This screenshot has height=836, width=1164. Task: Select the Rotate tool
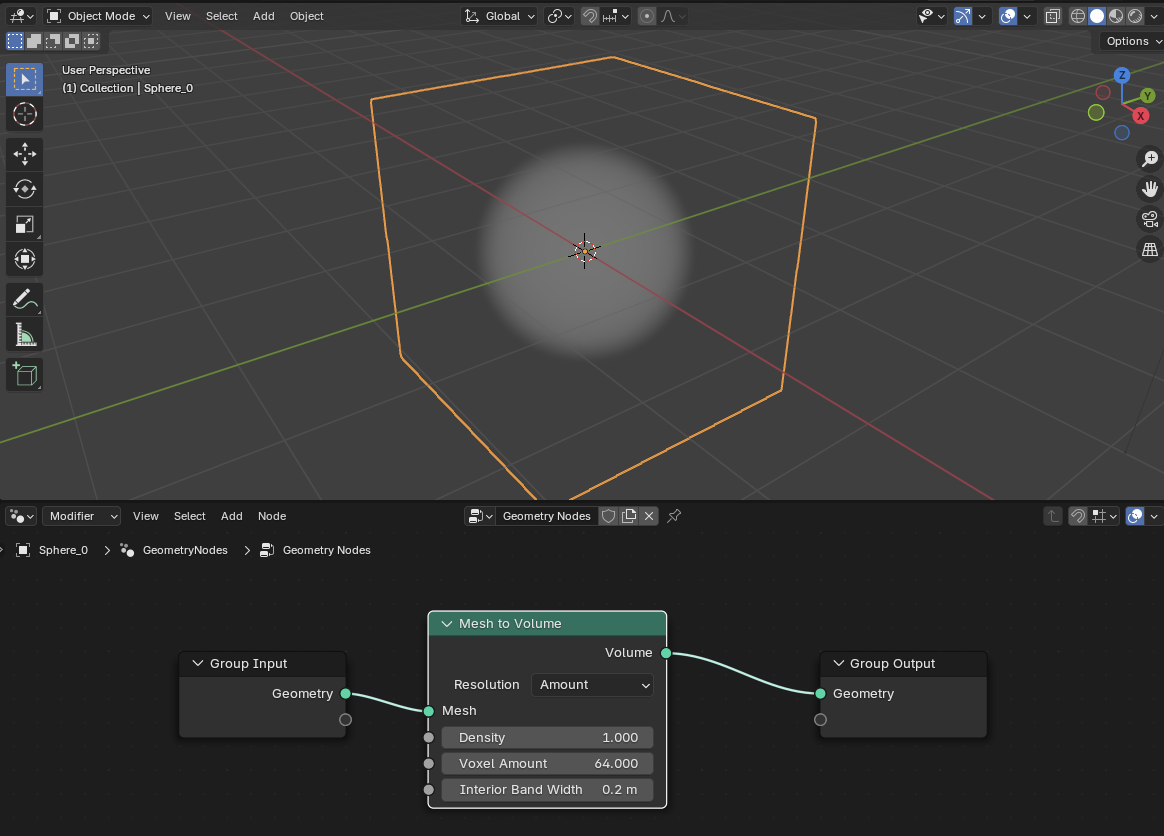coord(24,189)
